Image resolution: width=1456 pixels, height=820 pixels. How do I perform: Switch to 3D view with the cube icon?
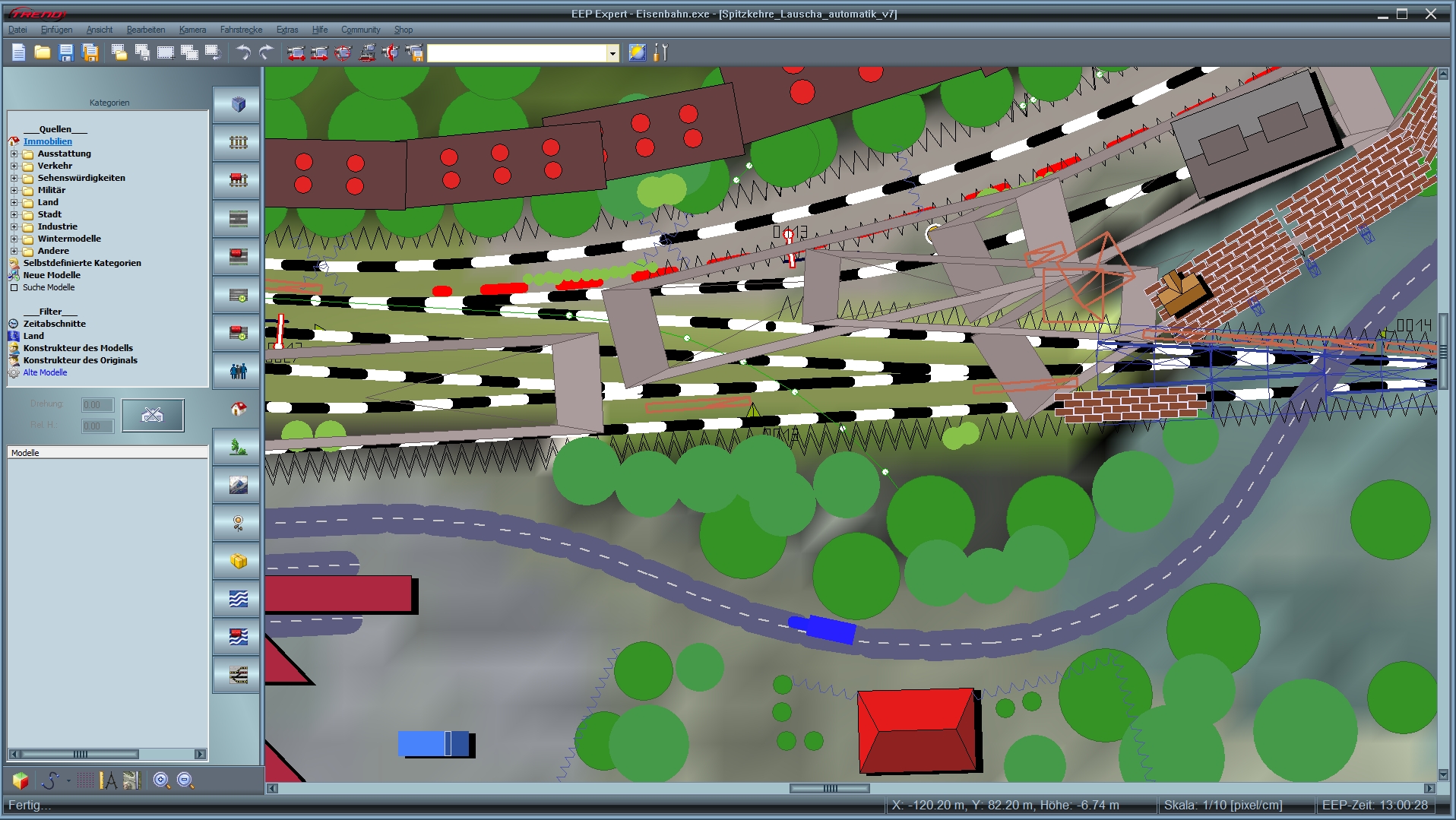[x=236, y=104]
